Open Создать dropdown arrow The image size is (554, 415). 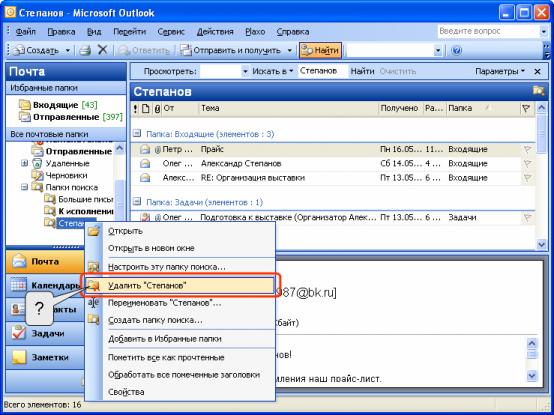(67, 51)
